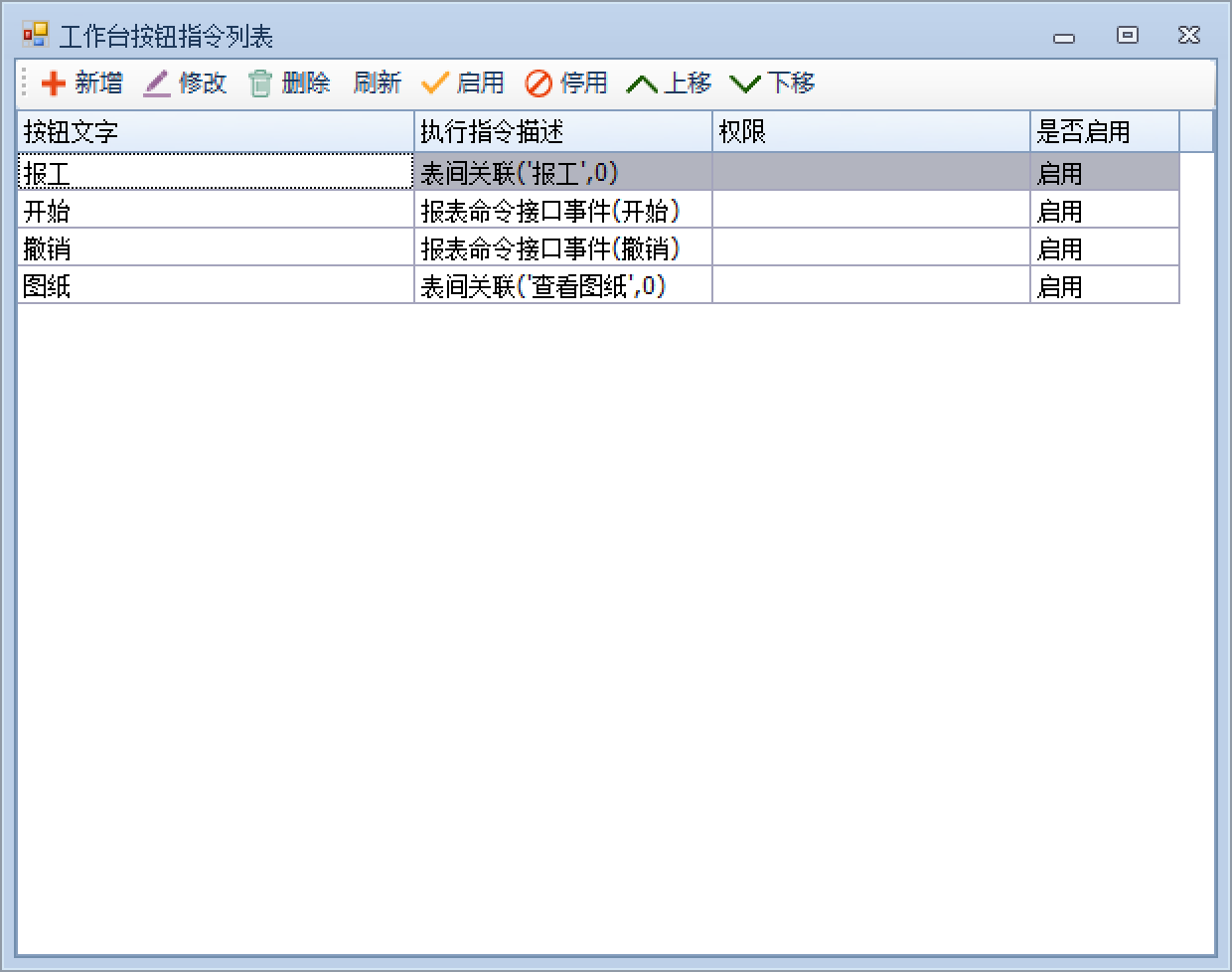1232x972 pixels.
Task: Click the pencil 修改 edit icon
Action: click(x=157, y=83)
